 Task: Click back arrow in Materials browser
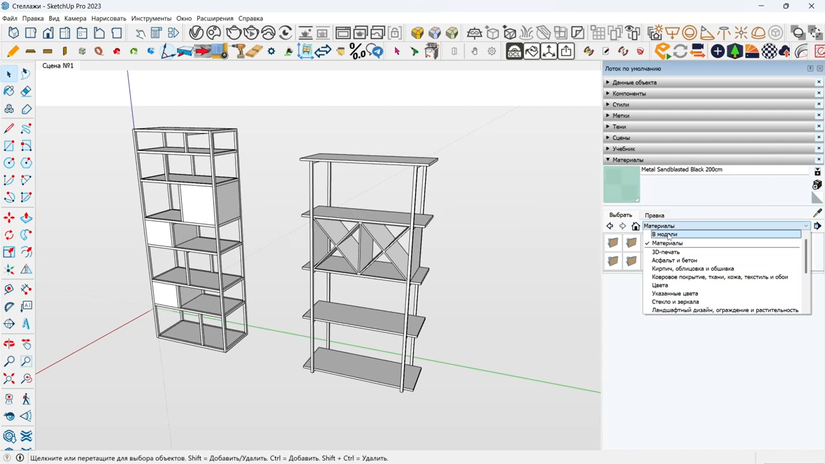coord(610,226)
